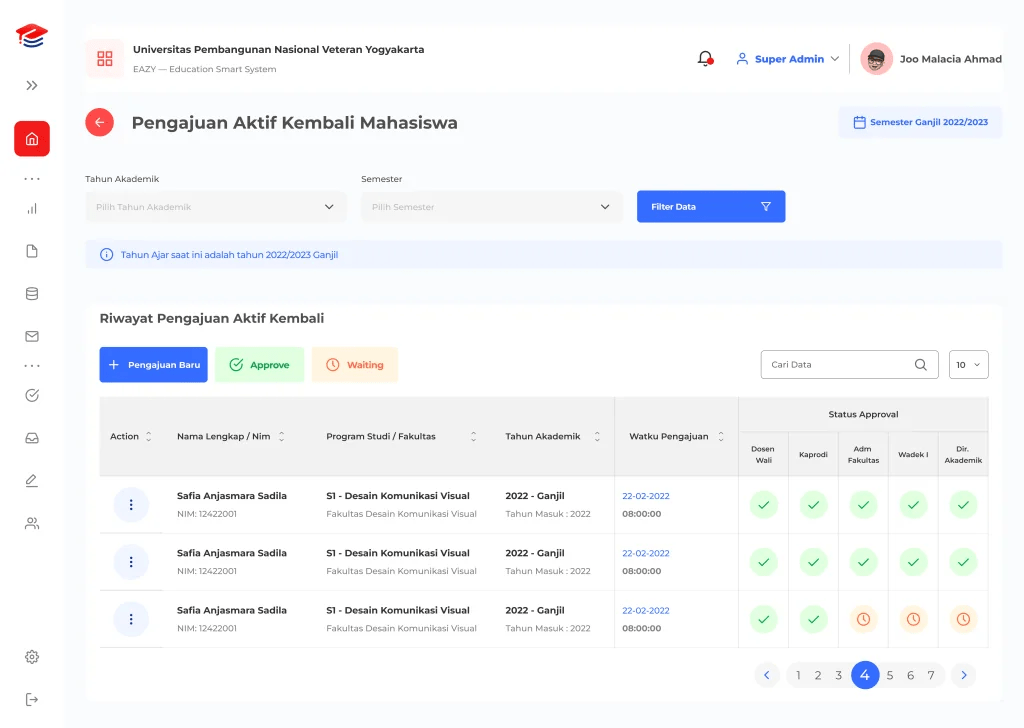Viewport: 1024px width, 728px height.
Task: Click the orange Waiting button
Action: 355,364
